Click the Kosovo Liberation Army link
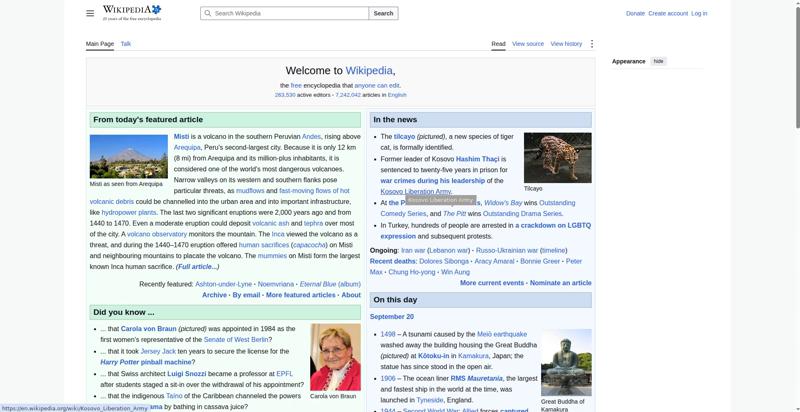The image size is (800, 412). [x=416, y=192]
